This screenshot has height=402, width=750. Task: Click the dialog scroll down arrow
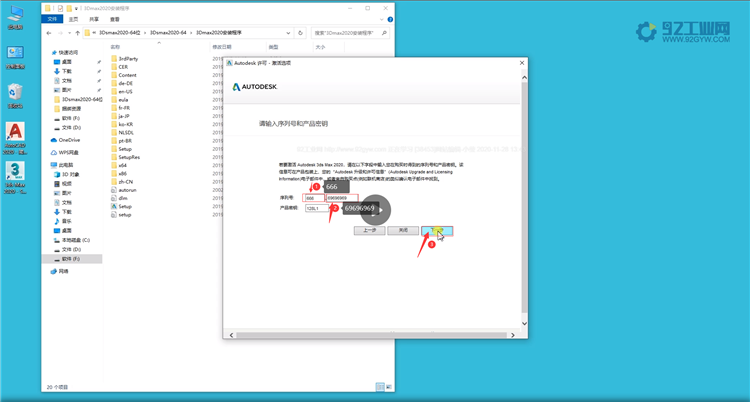pyautogui.click(x=524, y=324)
